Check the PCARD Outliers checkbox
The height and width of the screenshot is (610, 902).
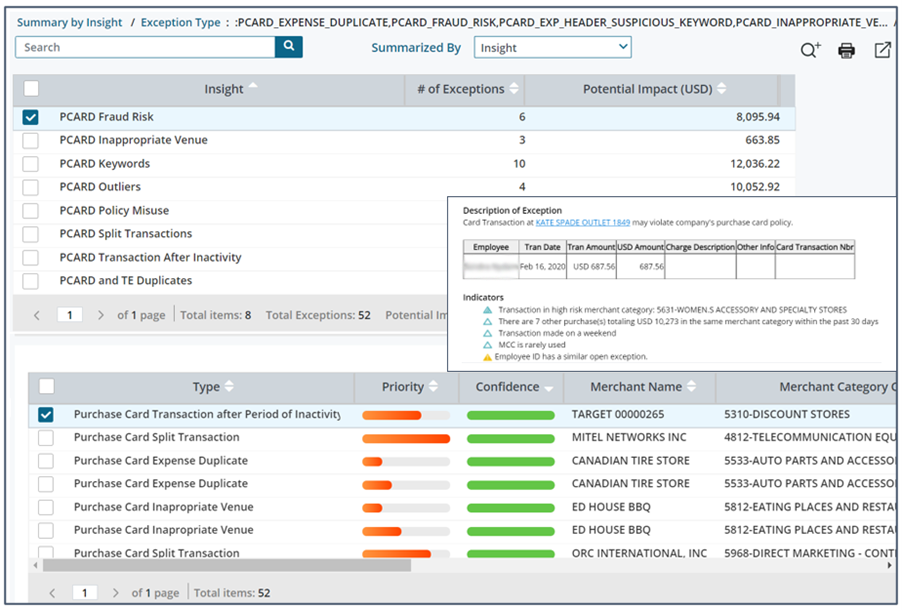30,187
